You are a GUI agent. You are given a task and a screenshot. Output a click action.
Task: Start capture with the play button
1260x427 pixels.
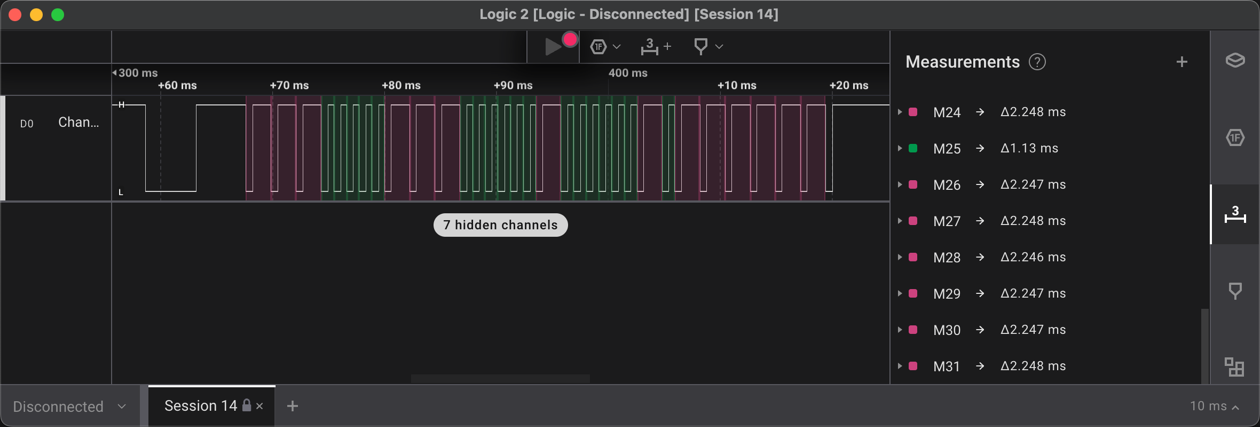coord(552,46)
